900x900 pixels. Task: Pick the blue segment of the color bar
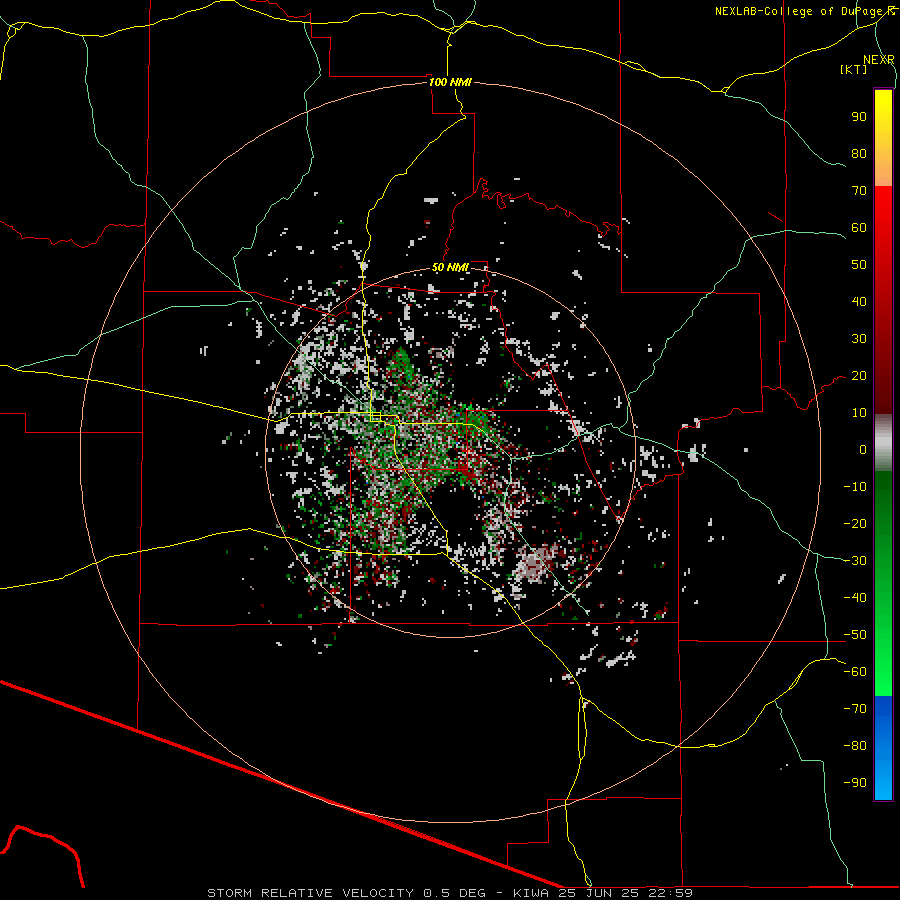tap(883, 748)
